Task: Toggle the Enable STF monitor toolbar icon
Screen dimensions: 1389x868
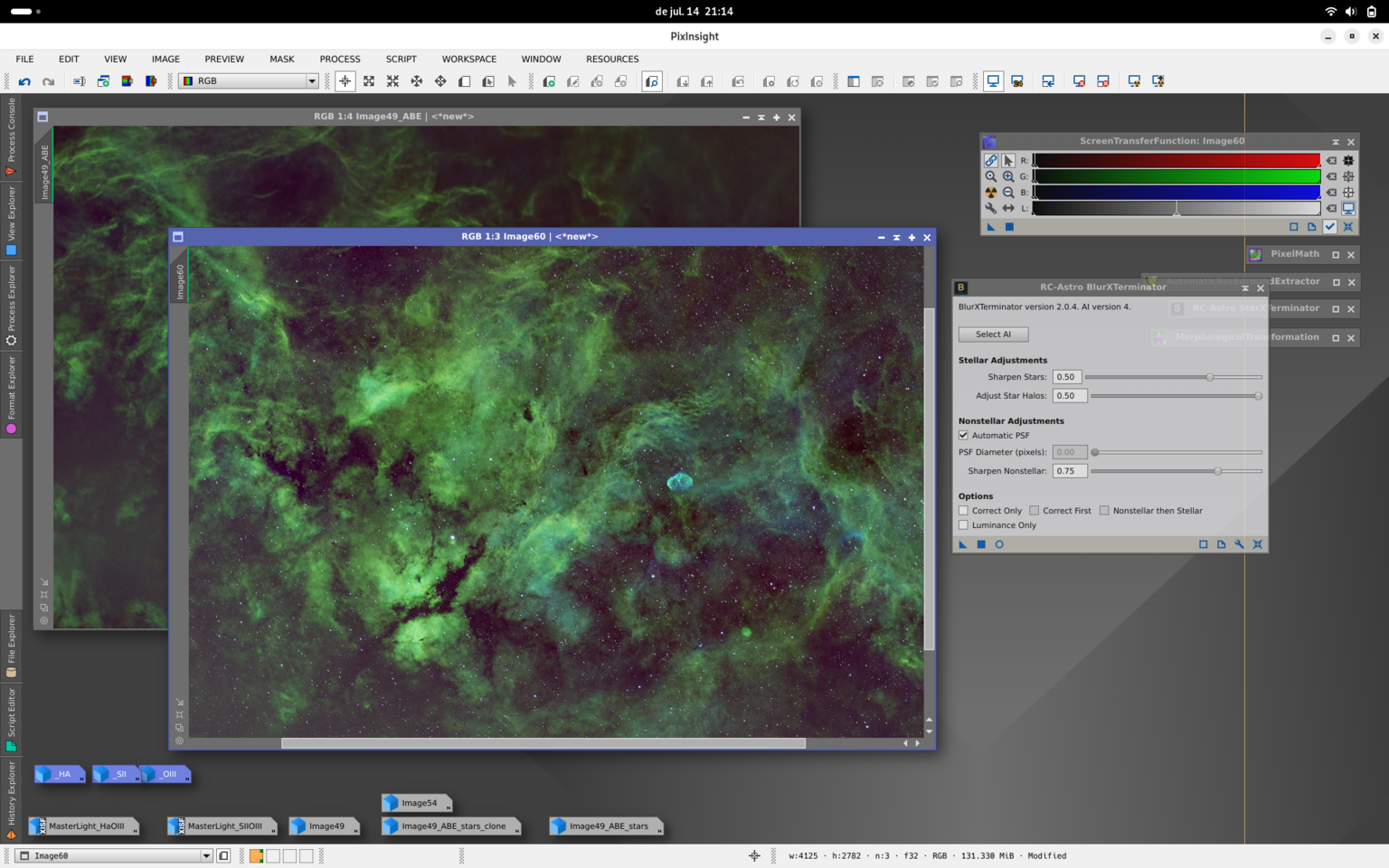Action: (x=993, y=81)
